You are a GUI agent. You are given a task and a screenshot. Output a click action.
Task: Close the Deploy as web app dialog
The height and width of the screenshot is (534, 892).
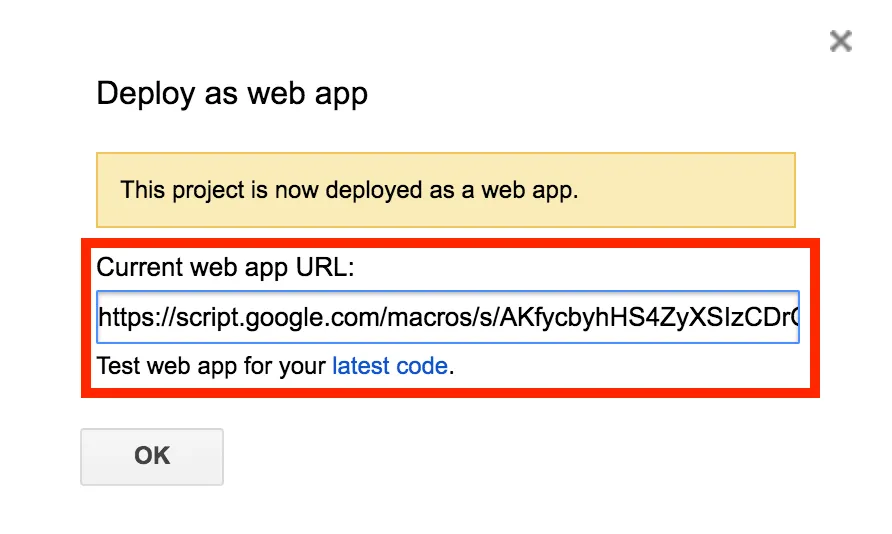pos(840,41)
